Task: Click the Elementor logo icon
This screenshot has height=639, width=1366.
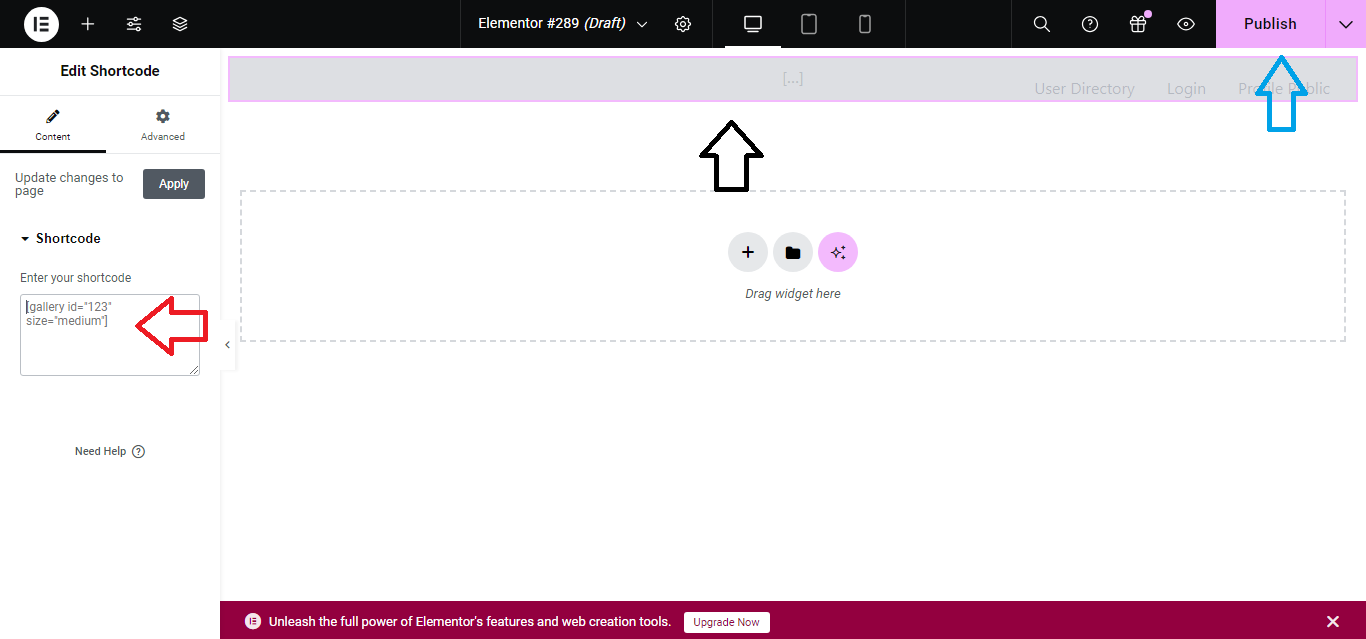Action: (41, 24)
